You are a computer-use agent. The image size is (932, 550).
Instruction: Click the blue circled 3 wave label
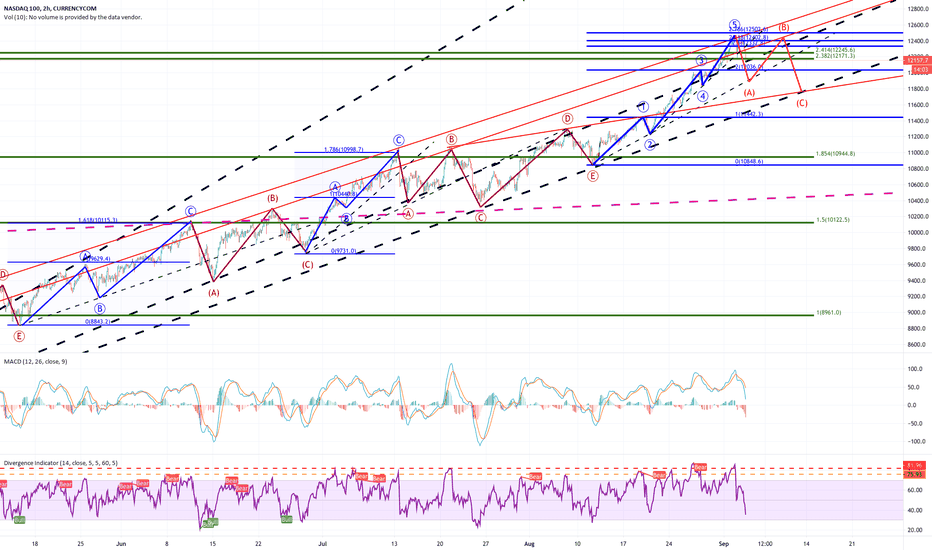pyautogui.click(x=701, y=60)
